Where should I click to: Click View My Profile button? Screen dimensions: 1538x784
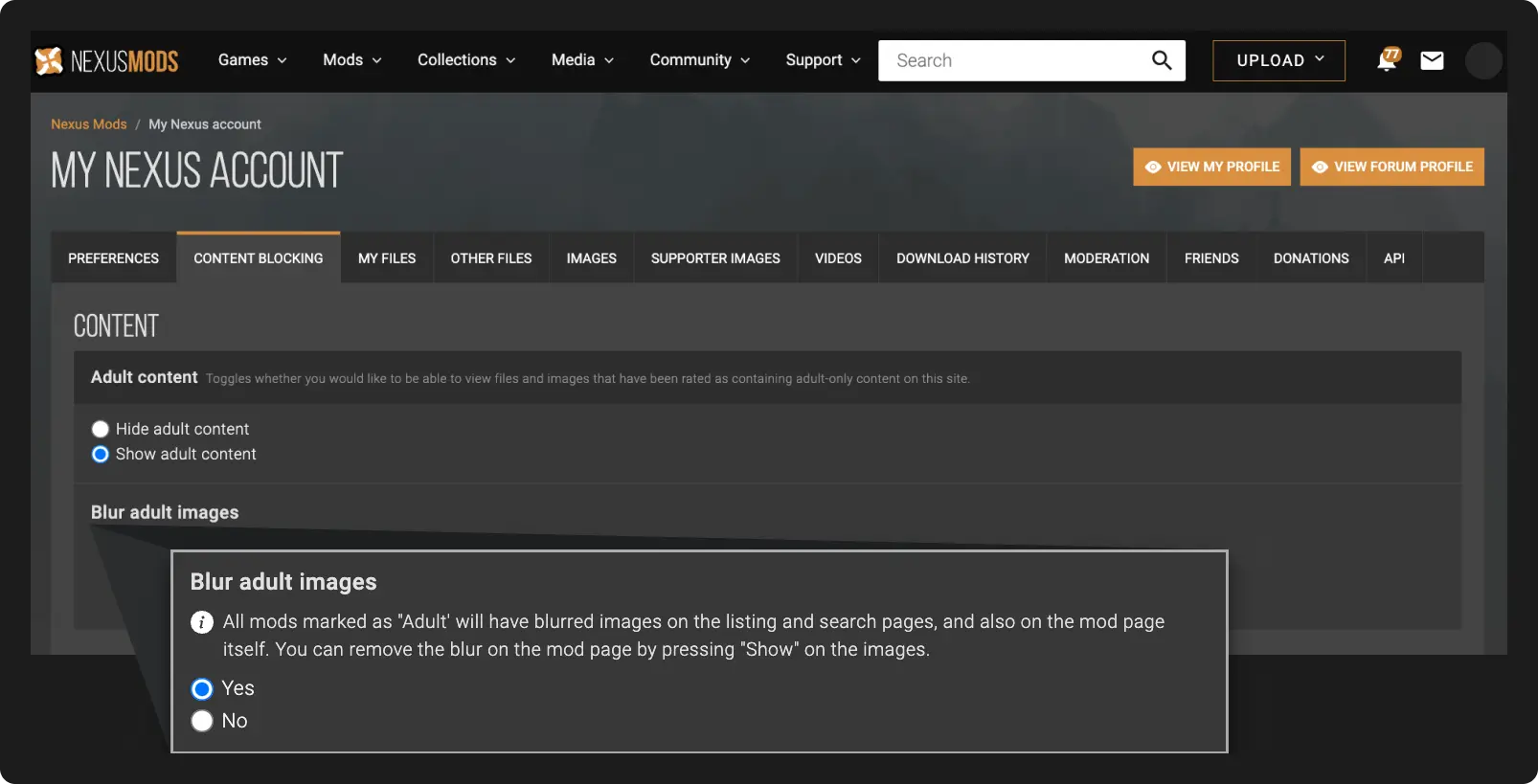click(x=1212, y=167)
